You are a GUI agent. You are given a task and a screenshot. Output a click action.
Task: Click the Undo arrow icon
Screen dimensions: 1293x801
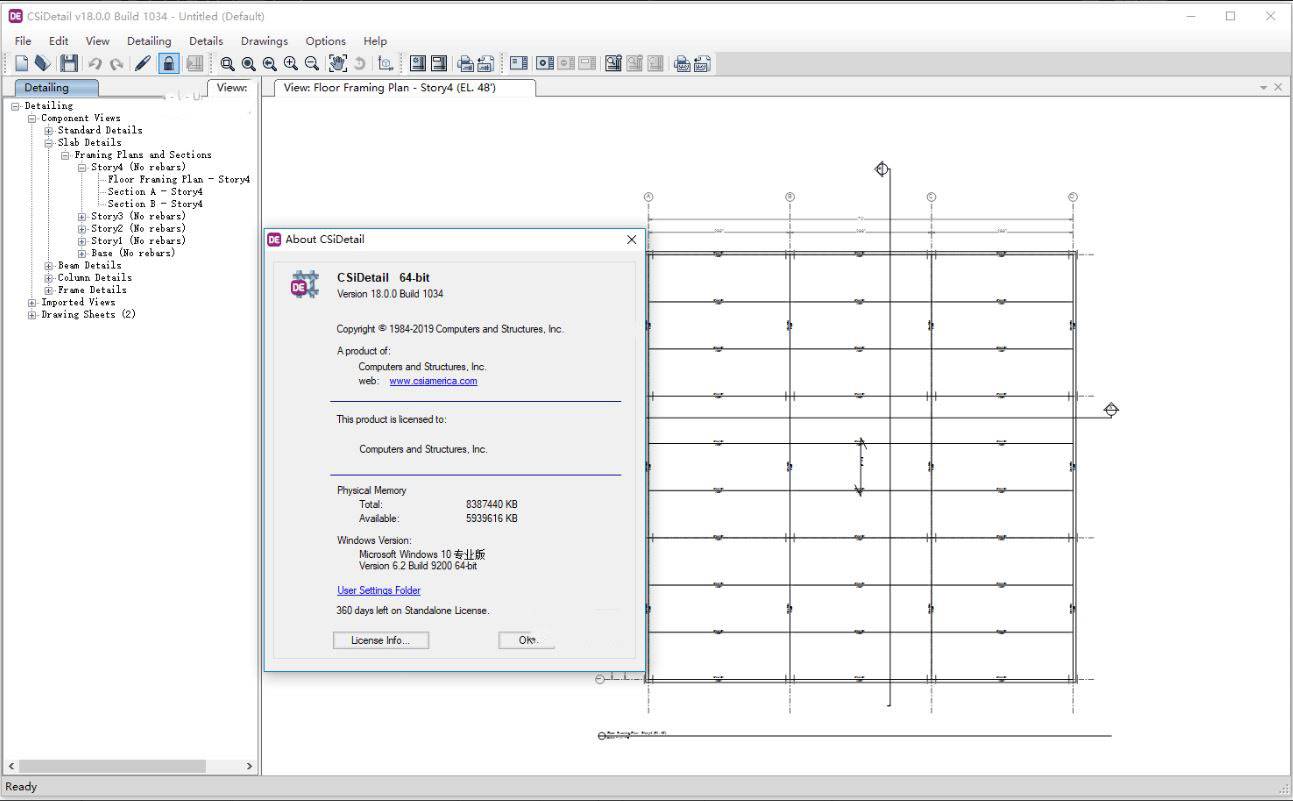[x=95, y=63]
